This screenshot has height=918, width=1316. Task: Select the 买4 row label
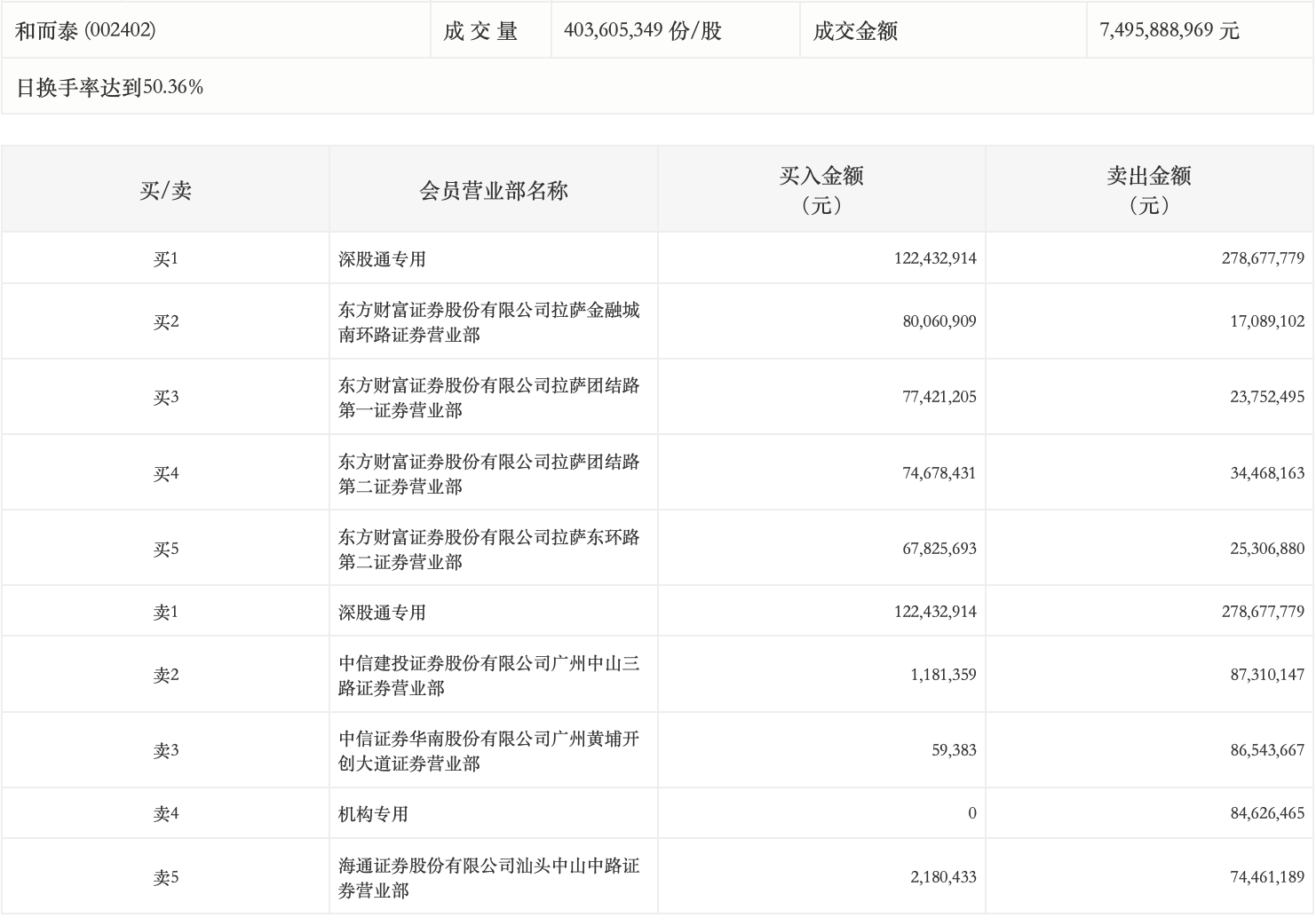(x=166, y=474)
